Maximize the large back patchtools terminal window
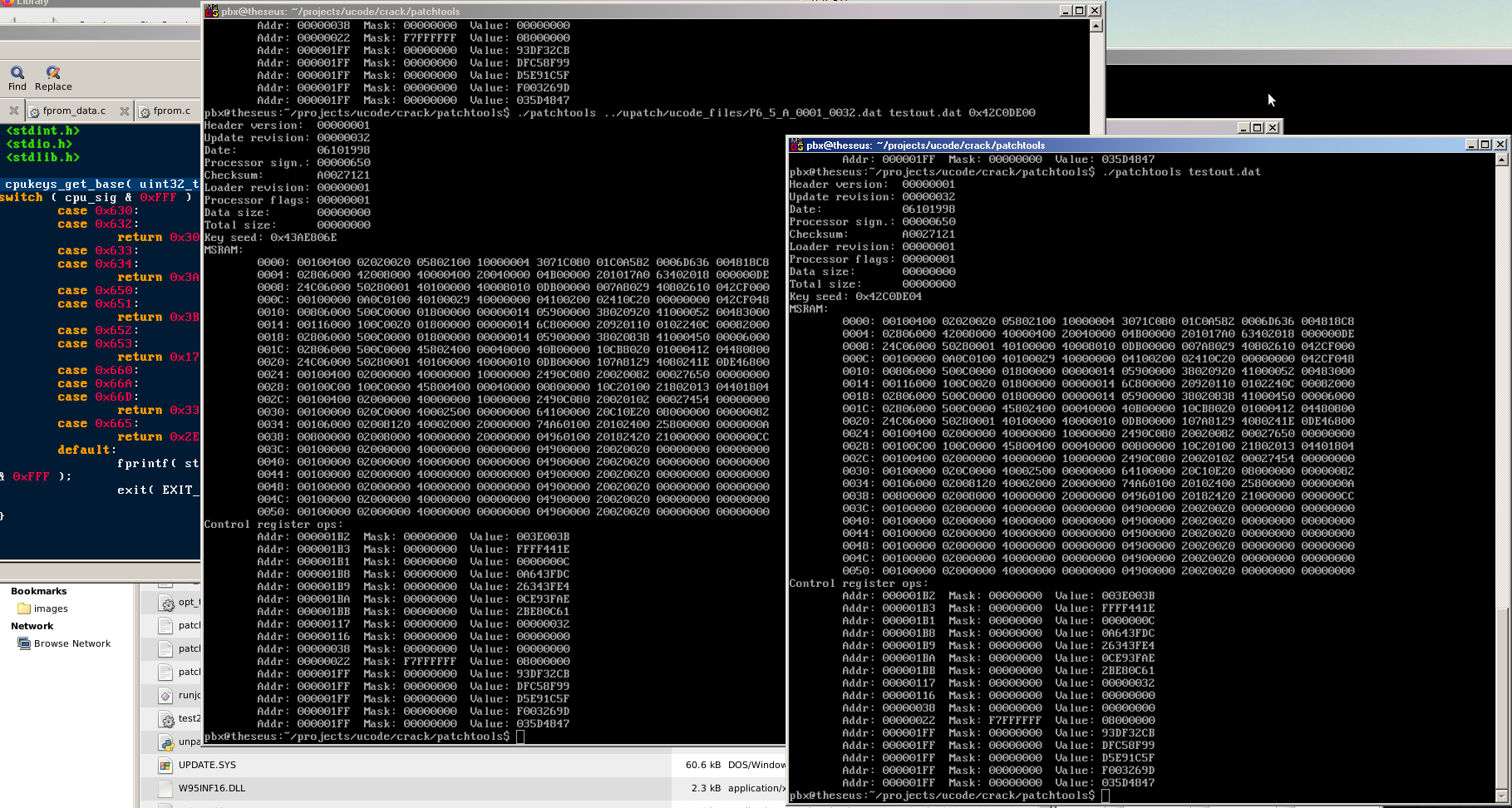 click(1080, 11)
